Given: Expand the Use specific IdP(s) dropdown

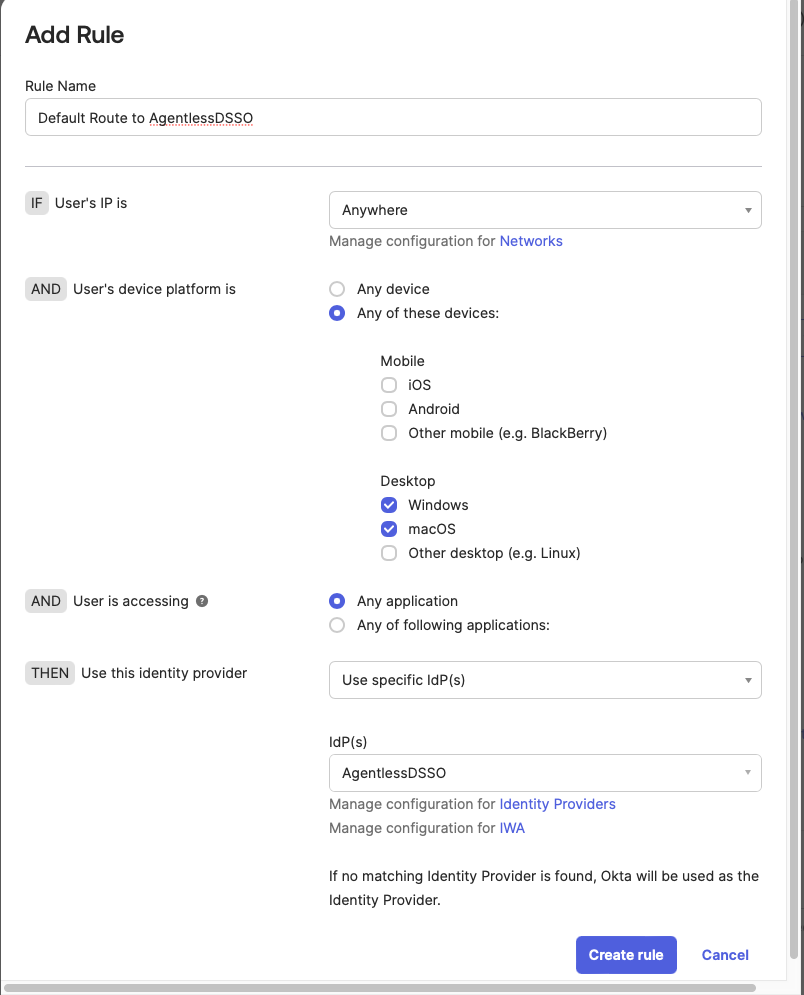Looking at the screenshot, I should coord(545,680).
